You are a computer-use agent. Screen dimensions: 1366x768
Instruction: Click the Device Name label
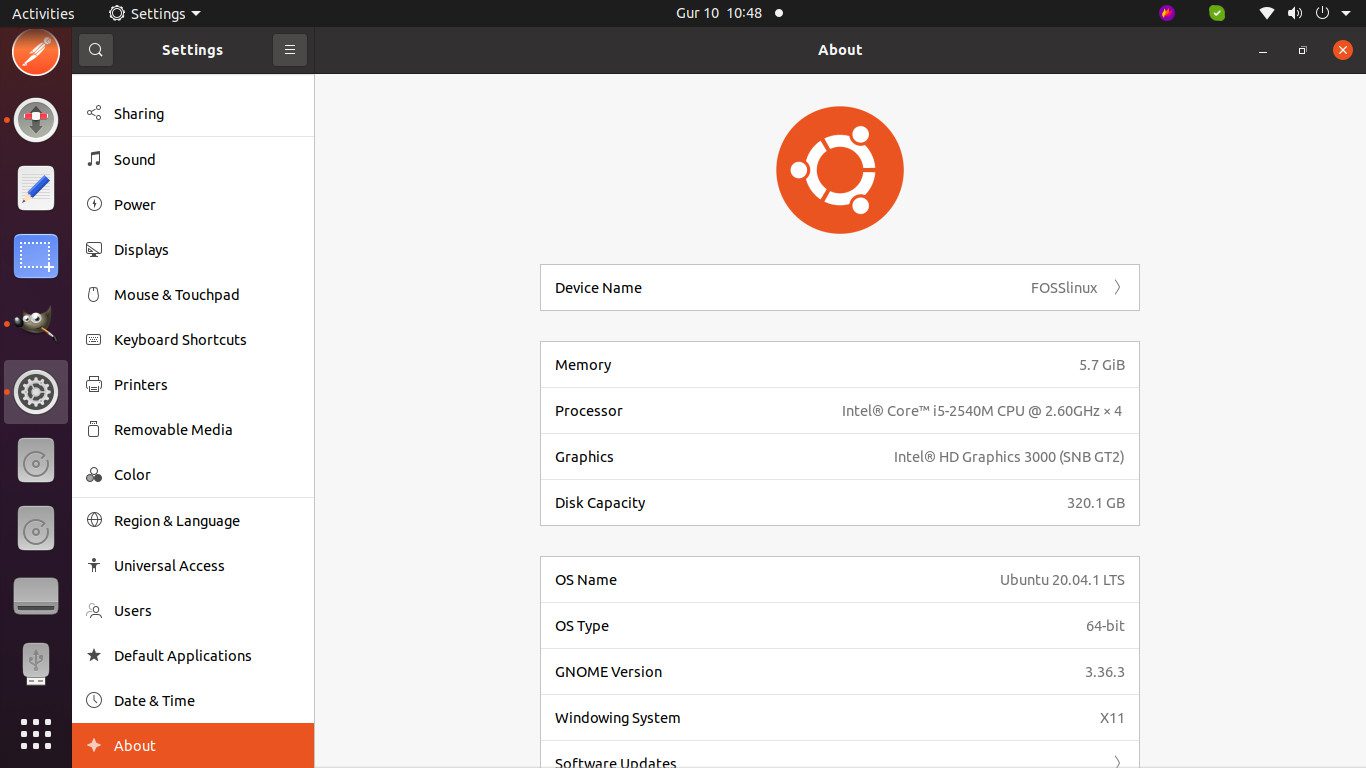click(598, 287)
